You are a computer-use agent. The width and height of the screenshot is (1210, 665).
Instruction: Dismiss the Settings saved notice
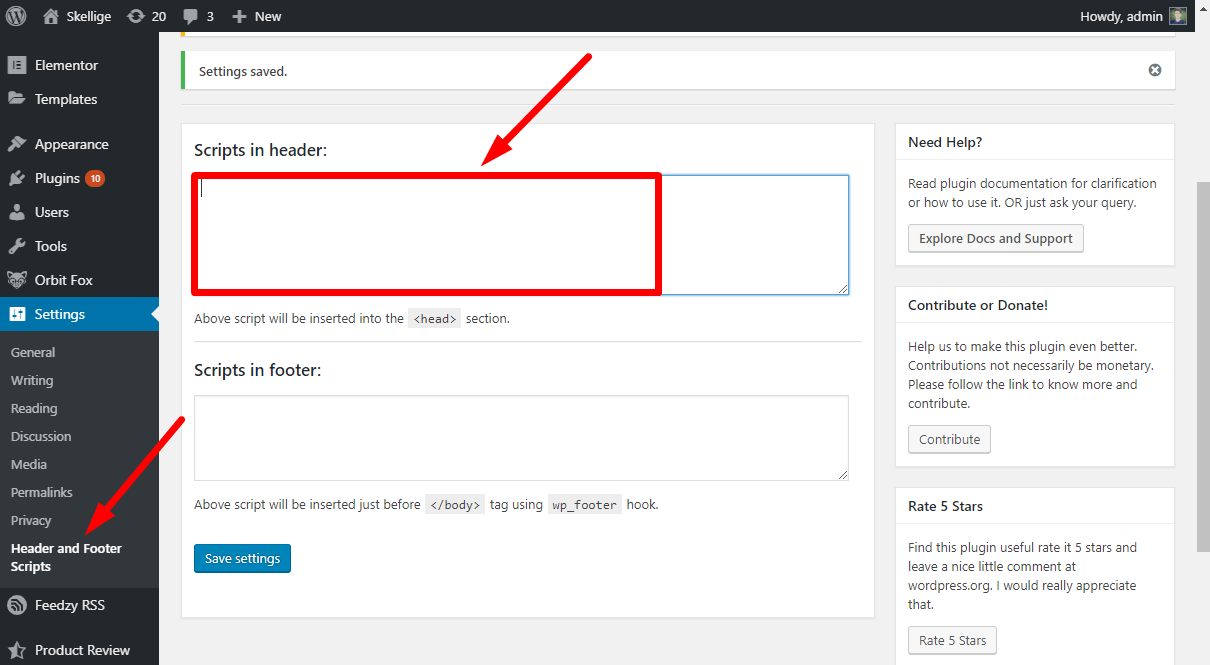1155,70
